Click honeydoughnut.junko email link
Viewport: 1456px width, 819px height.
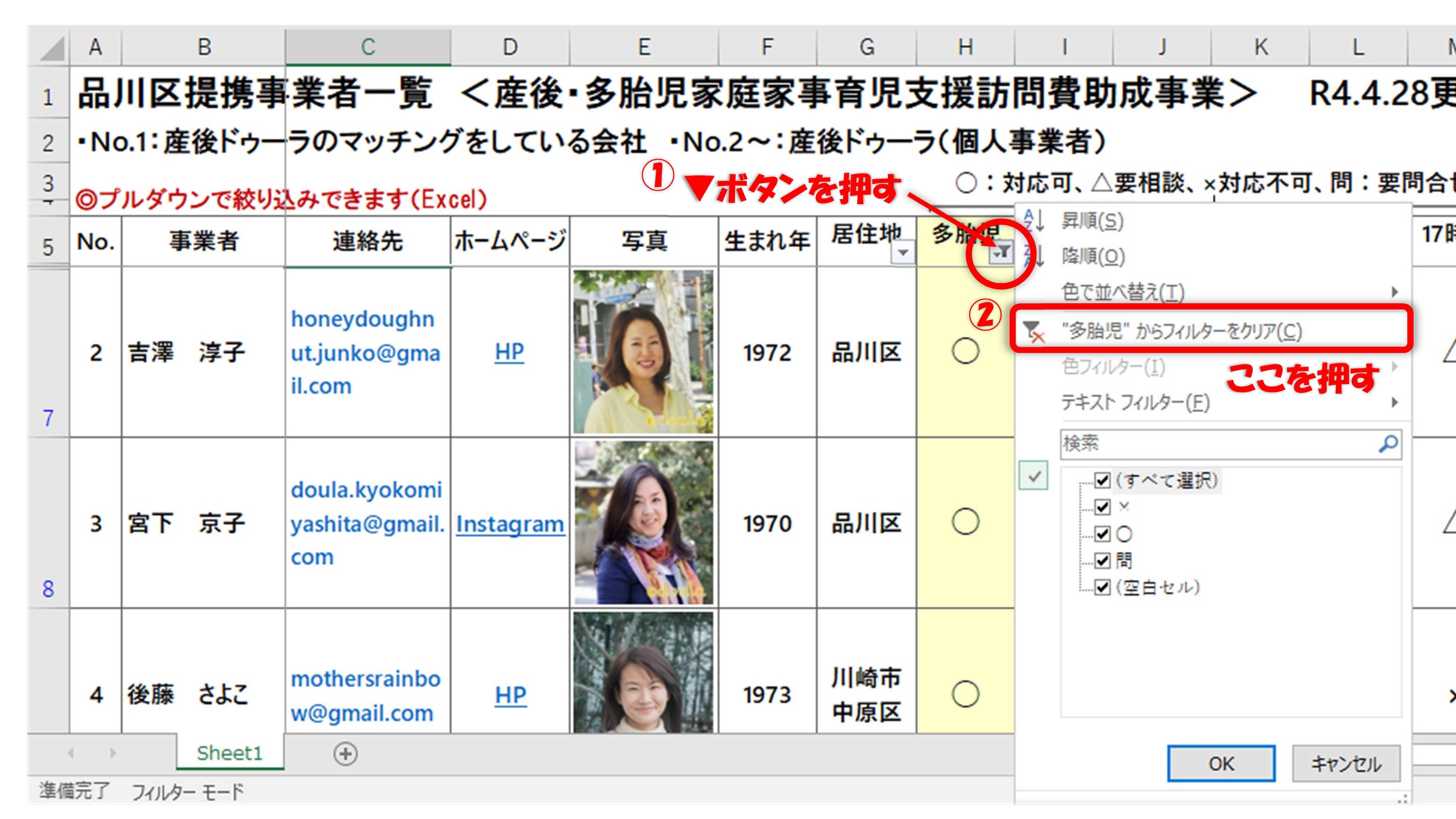click(x=365, y=353)
